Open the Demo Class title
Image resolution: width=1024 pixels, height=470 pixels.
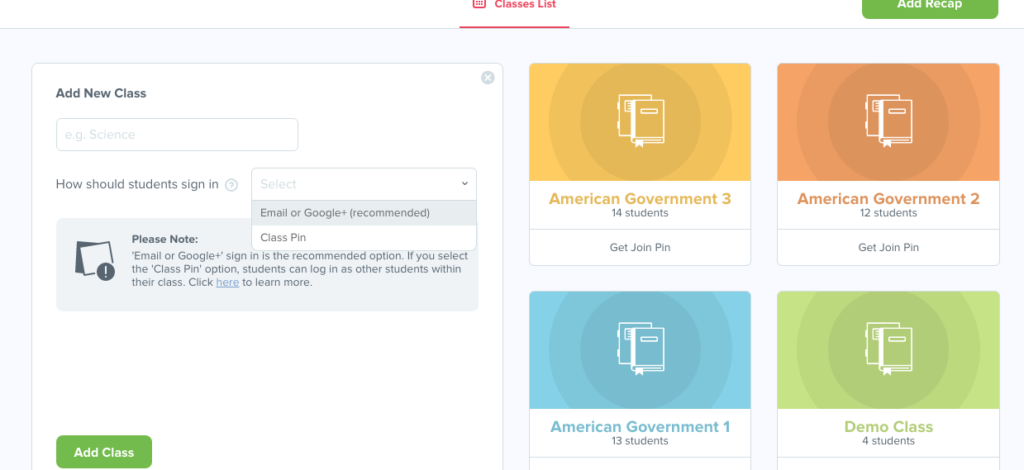point(888,427)
